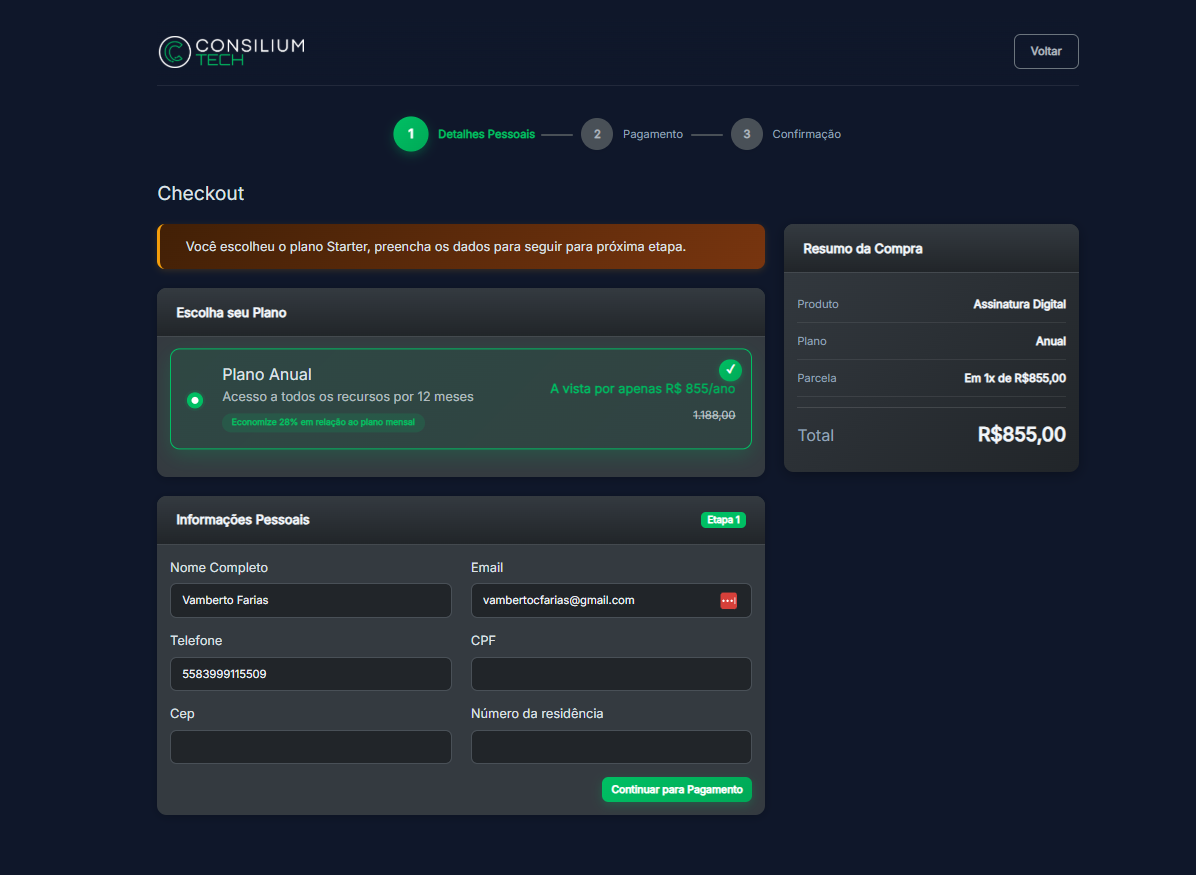Select the Número da residência field

click(x=610, y=747)
